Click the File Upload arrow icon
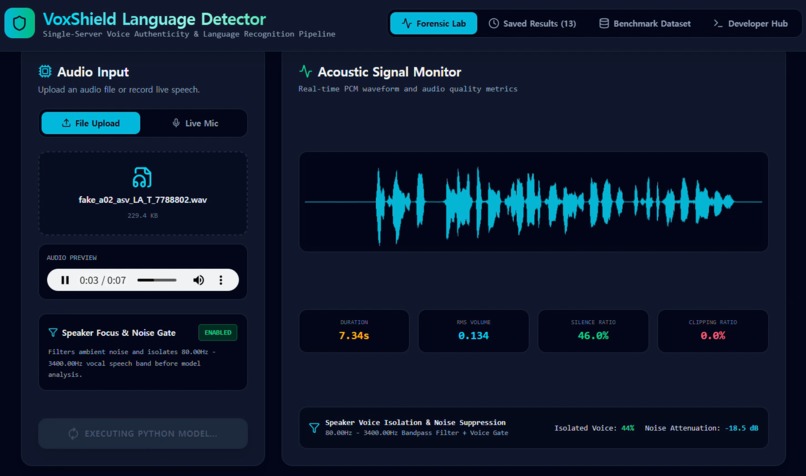Screen dimensions: 806x476 click(x=66, y=123)
